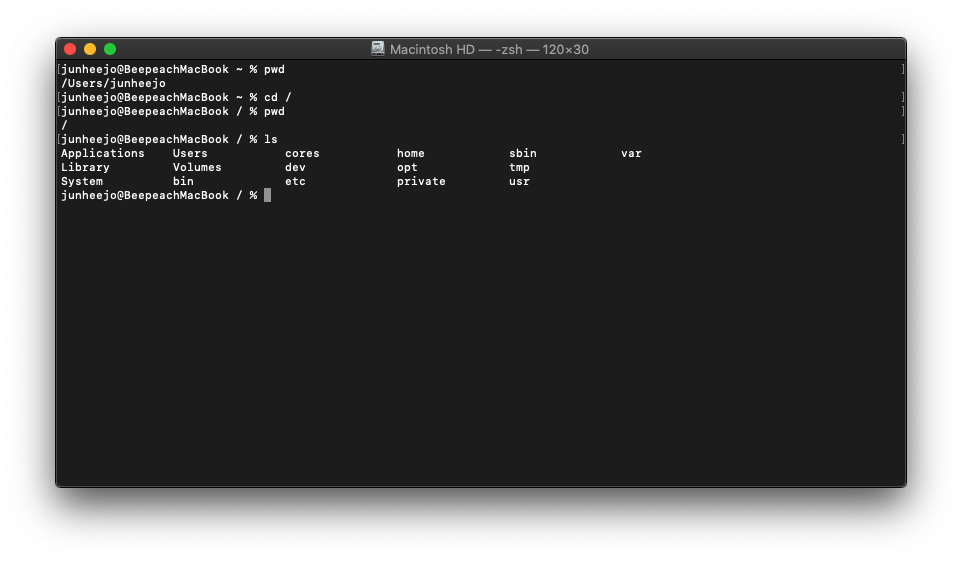The image size is (962, 561).
Task: Click the lone '/' output line
Action: click(64, 125)
